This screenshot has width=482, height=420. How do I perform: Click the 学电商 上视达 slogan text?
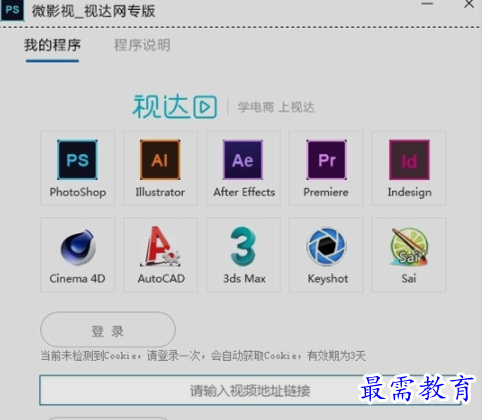coord(276,107)
